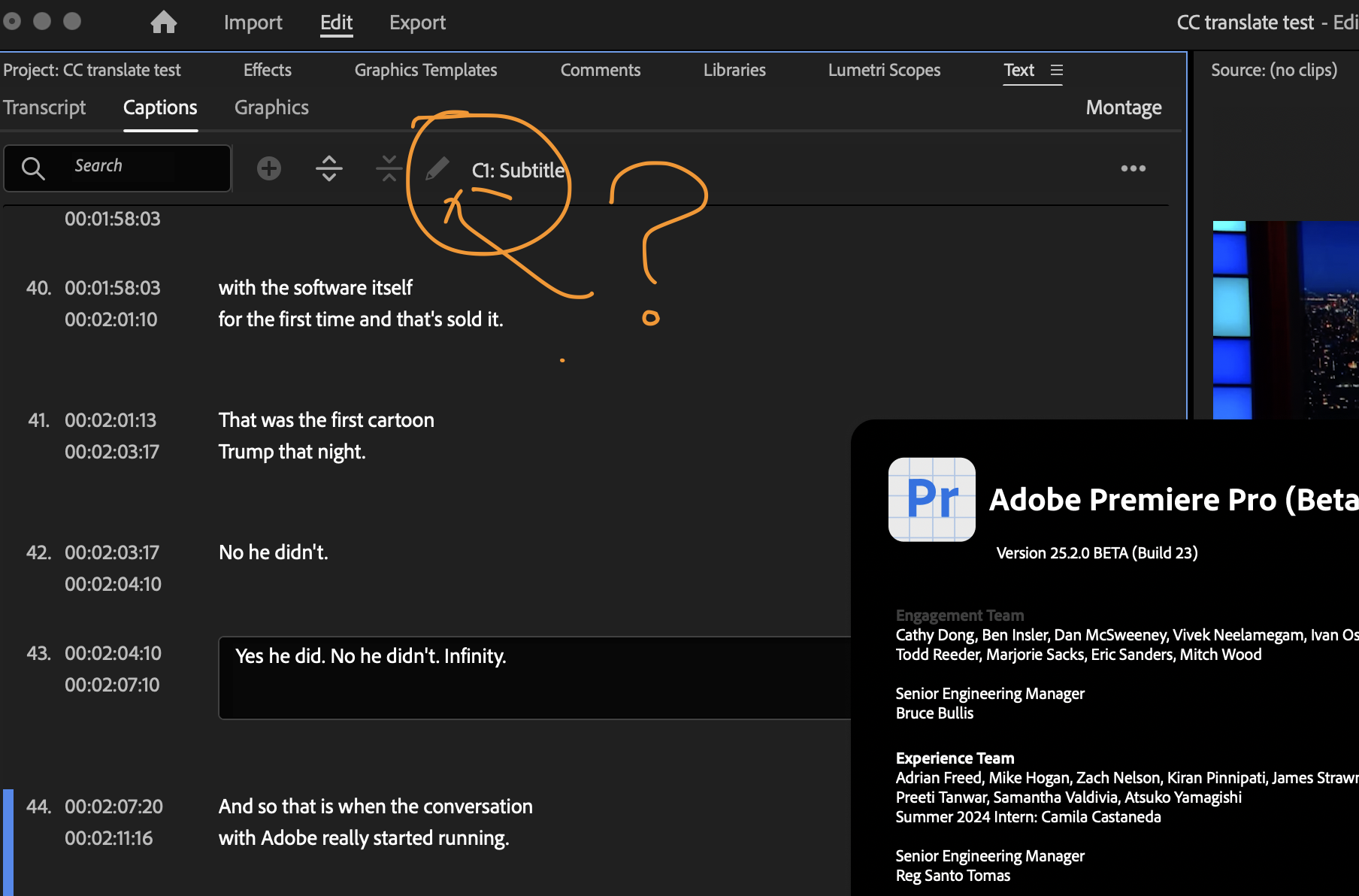Click the Montage label on the right
1359x896 pixels.
[1123, 107]
